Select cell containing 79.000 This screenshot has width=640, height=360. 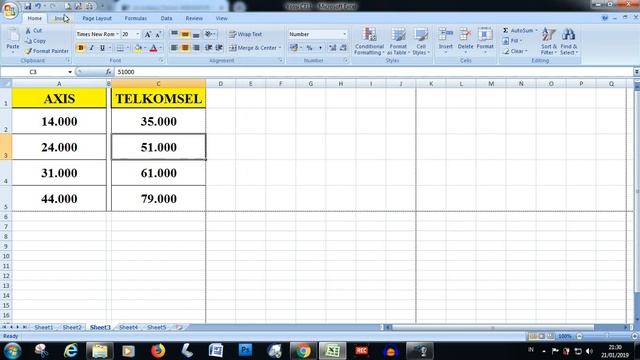[x=158, y=198]
